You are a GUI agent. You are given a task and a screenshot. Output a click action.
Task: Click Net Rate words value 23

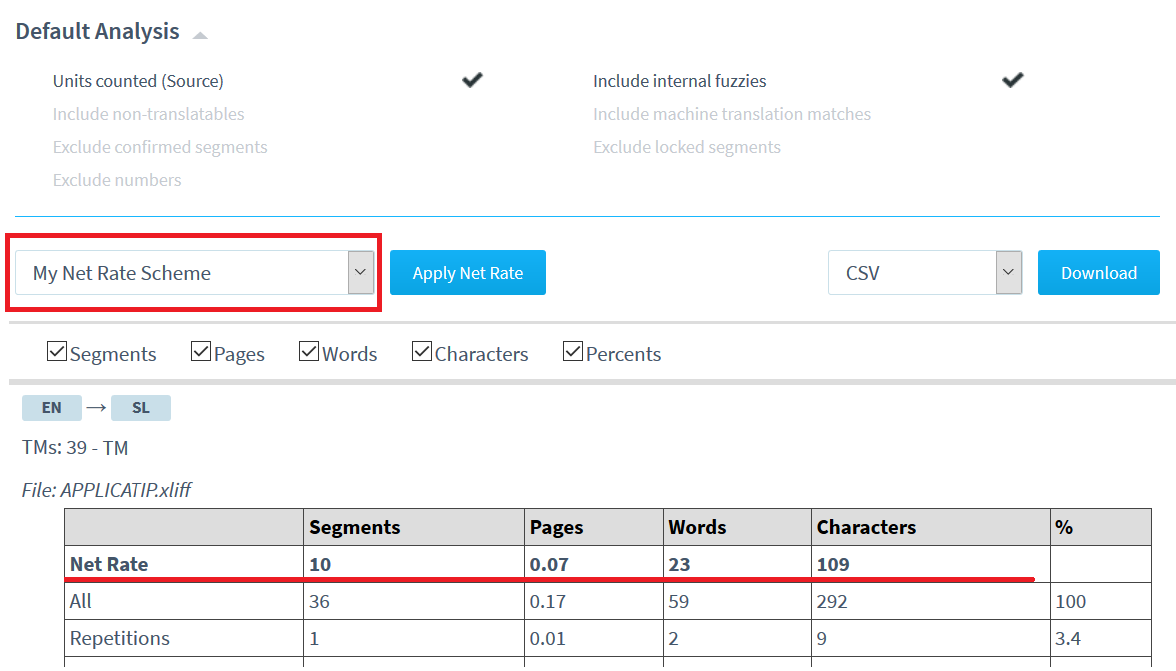[x=680, y=565]
